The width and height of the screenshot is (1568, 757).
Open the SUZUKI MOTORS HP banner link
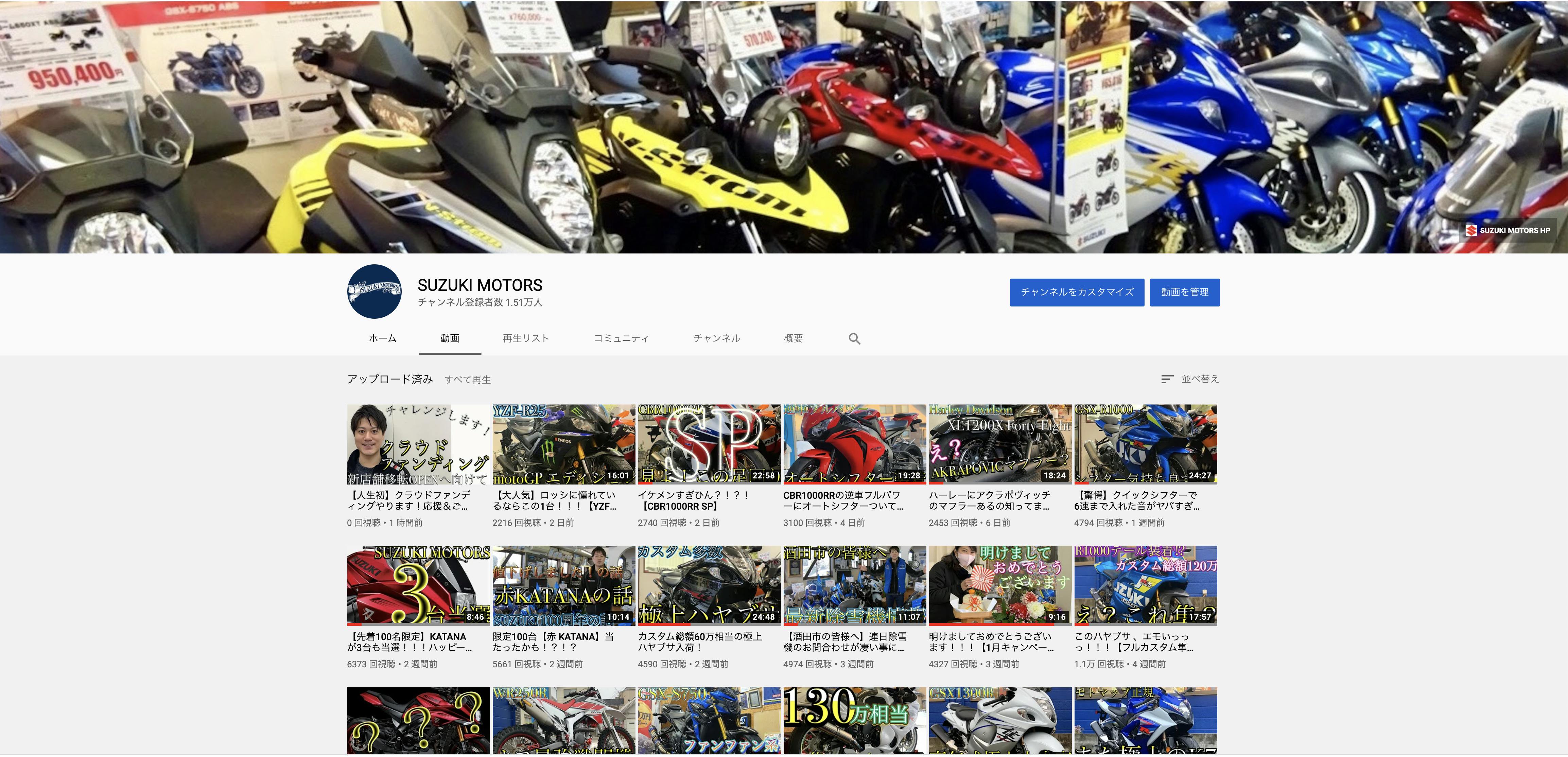[x=1508, y=231]
